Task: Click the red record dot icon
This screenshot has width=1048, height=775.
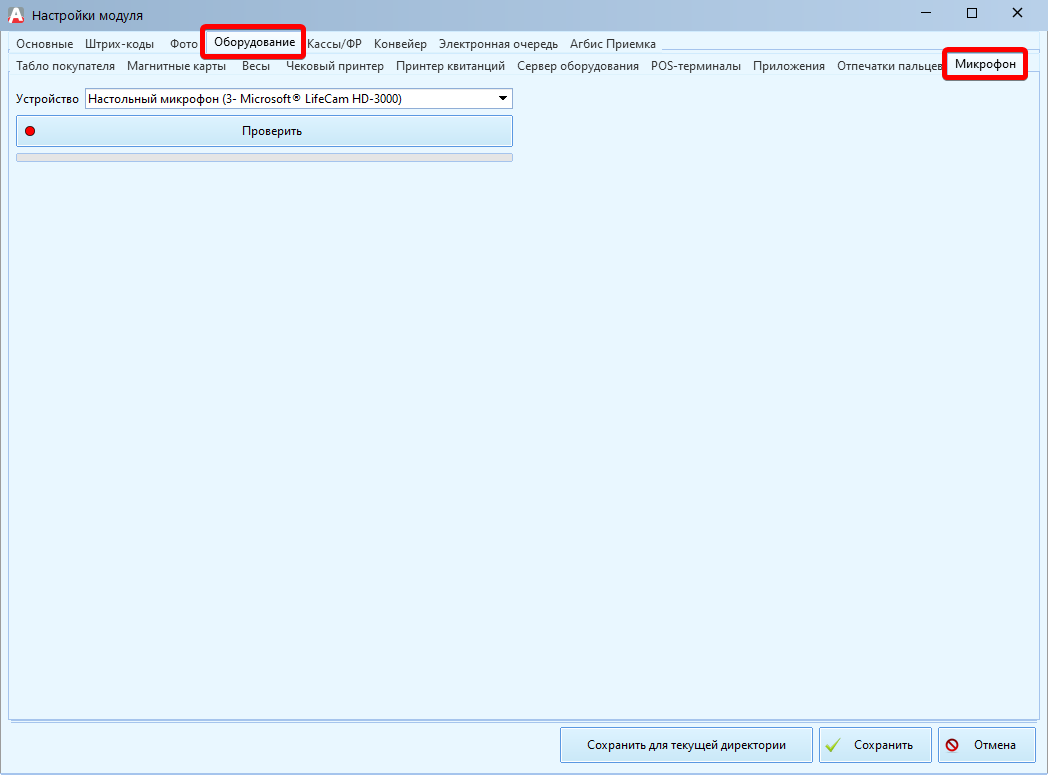Action: click(30, 131)
